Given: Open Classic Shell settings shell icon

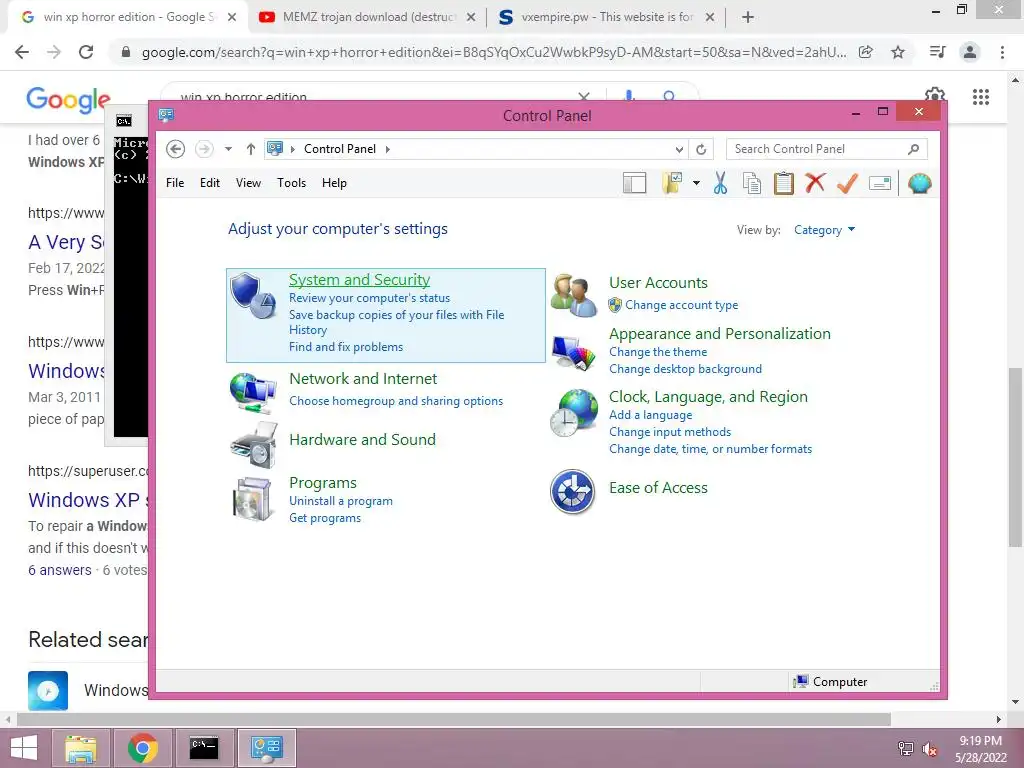Looking at the screenshot, I should pyautogui.click(x=920, y=184).
